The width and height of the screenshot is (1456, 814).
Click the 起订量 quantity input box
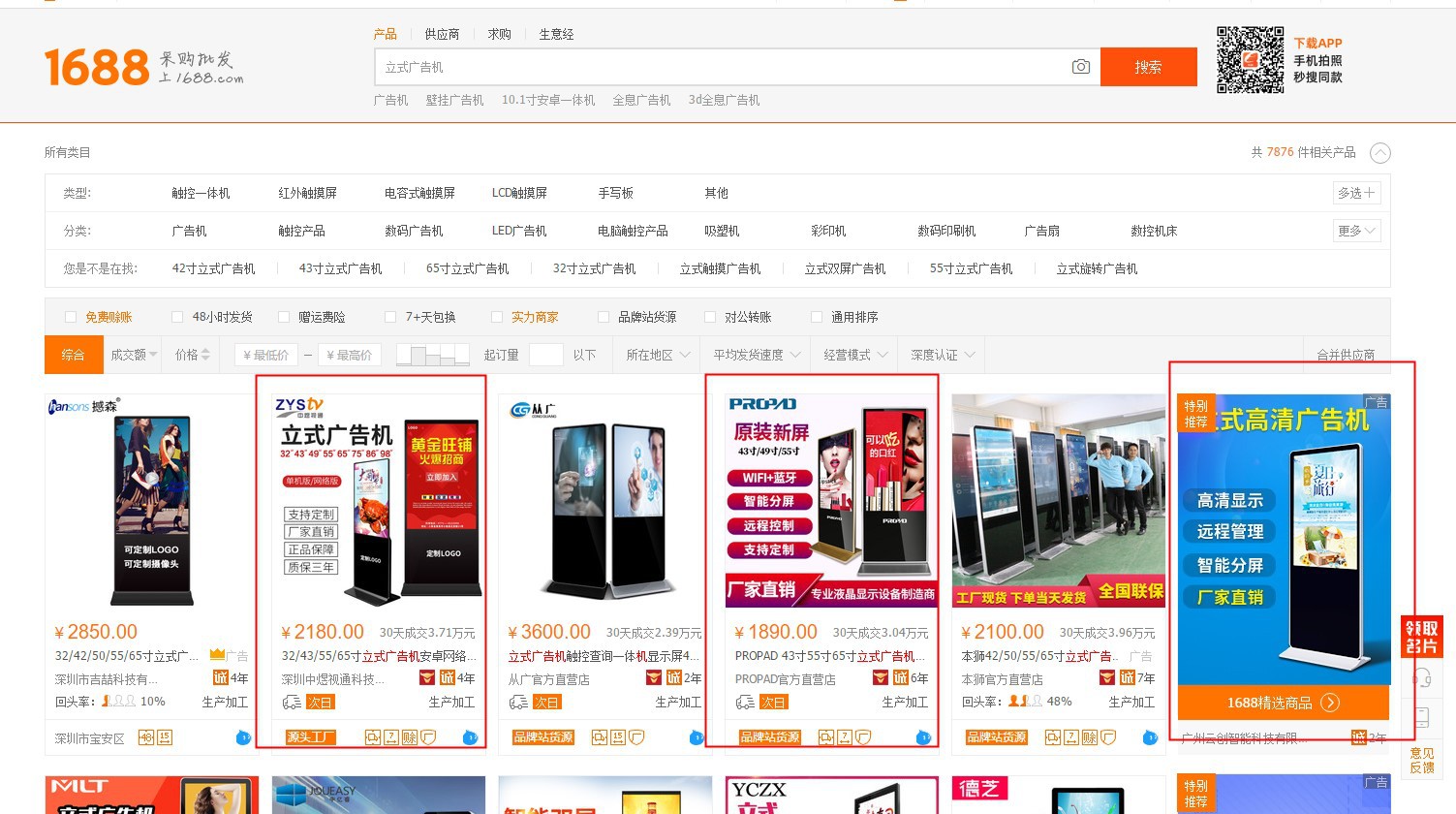545,355
